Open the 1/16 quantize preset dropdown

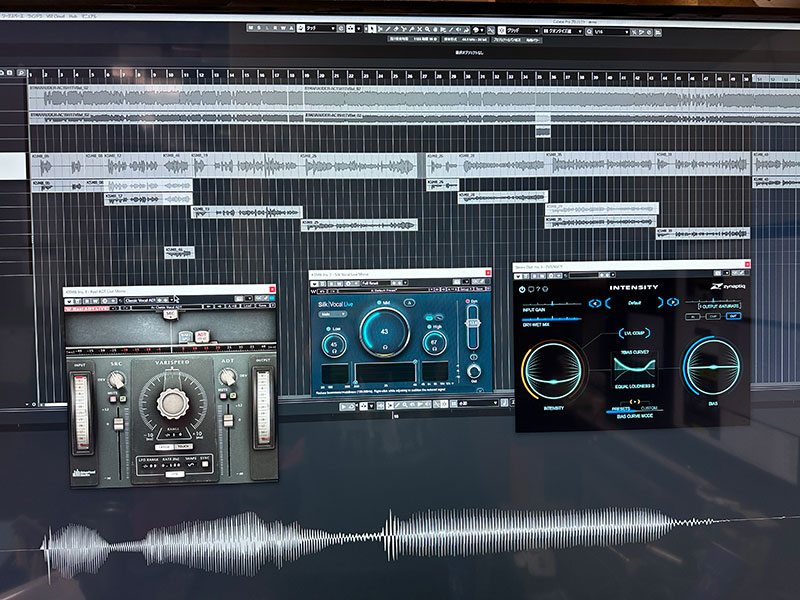pyautogui.click(x=612, y=32)
